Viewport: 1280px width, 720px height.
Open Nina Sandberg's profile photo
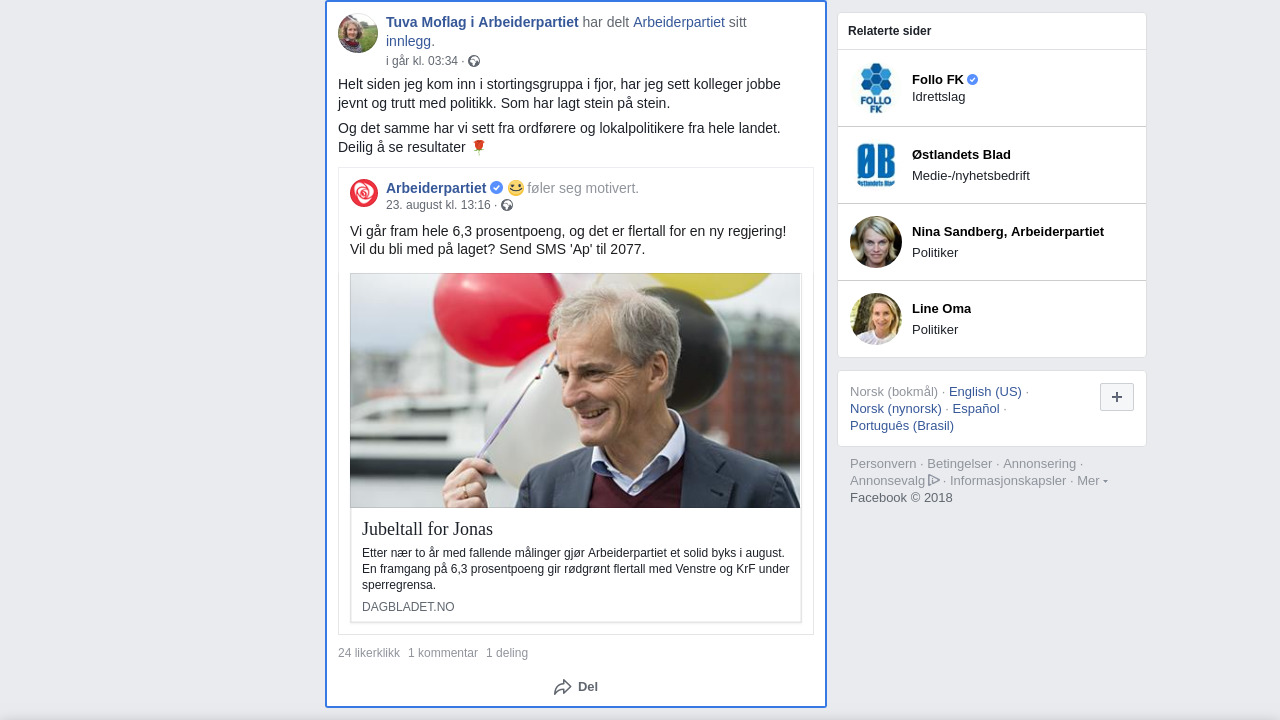[876, 242]
